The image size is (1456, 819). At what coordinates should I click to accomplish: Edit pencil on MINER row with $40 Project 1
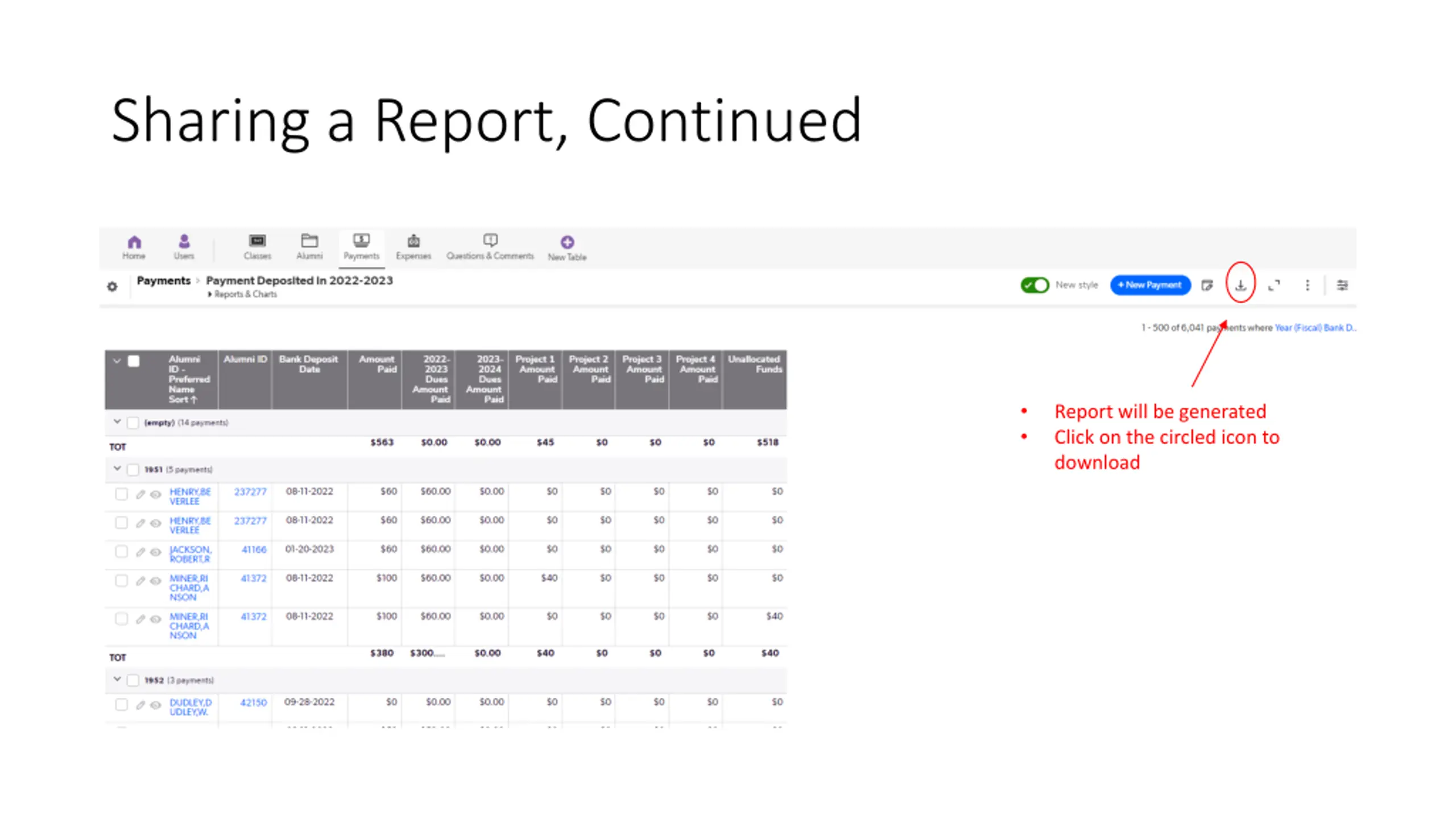[x=140, y=581]
